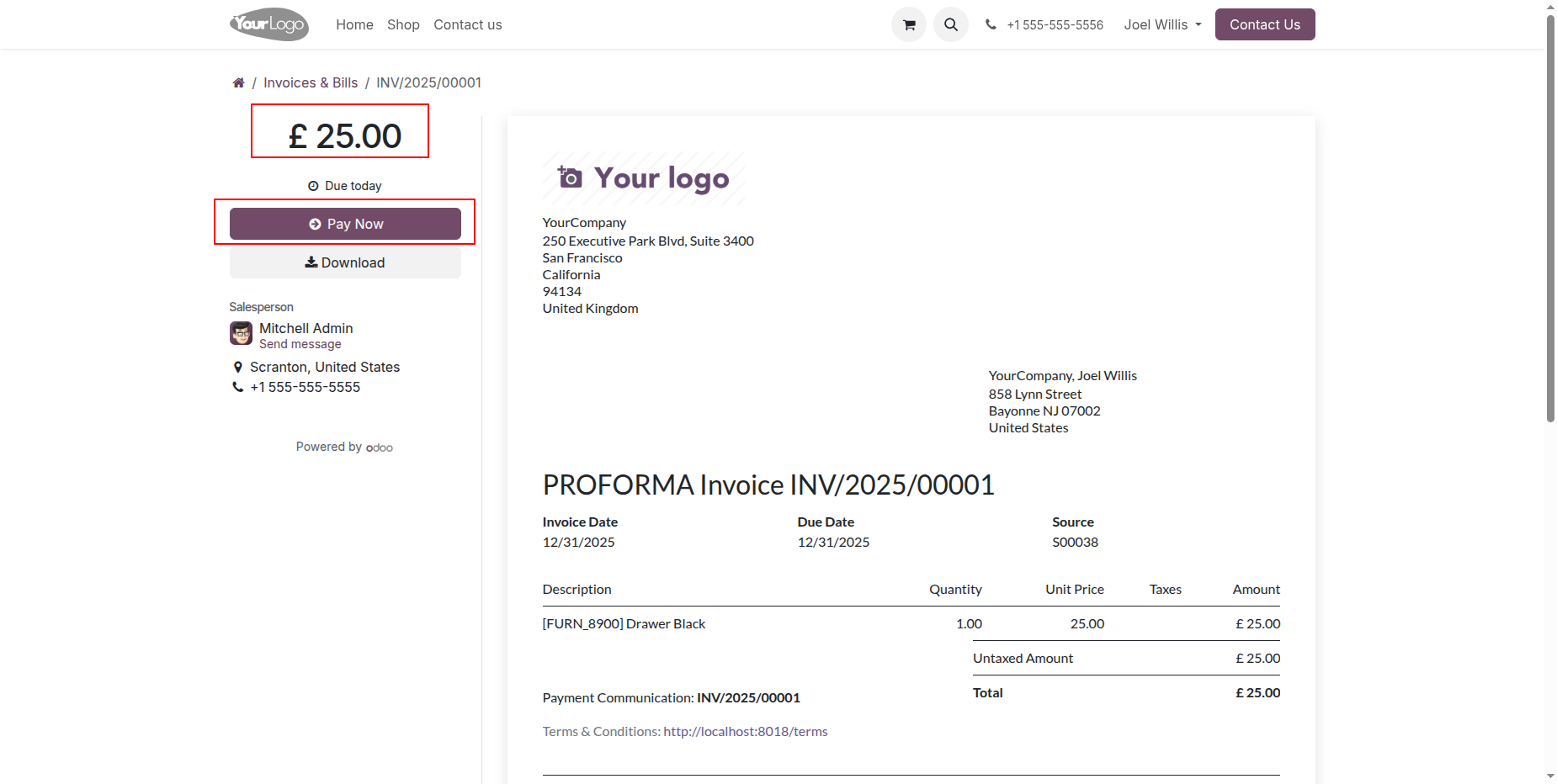Go to the Contact us menu page
The height and width of the screenshot is (784, 1557).
(x=467, y=25)
